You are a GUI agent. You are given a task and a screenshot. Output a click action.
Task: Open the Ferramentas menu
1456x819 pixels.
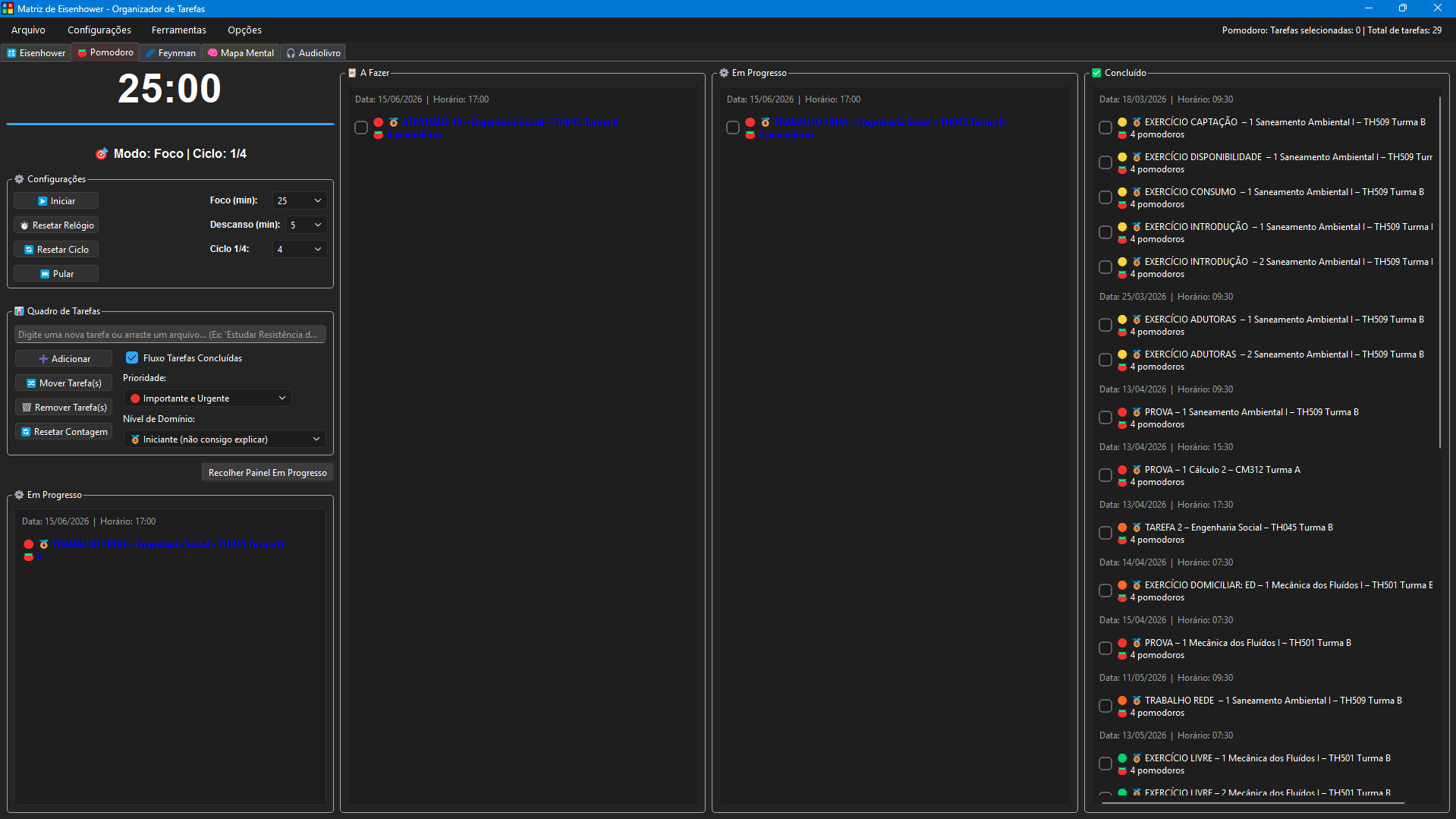(x=179, y=30)
